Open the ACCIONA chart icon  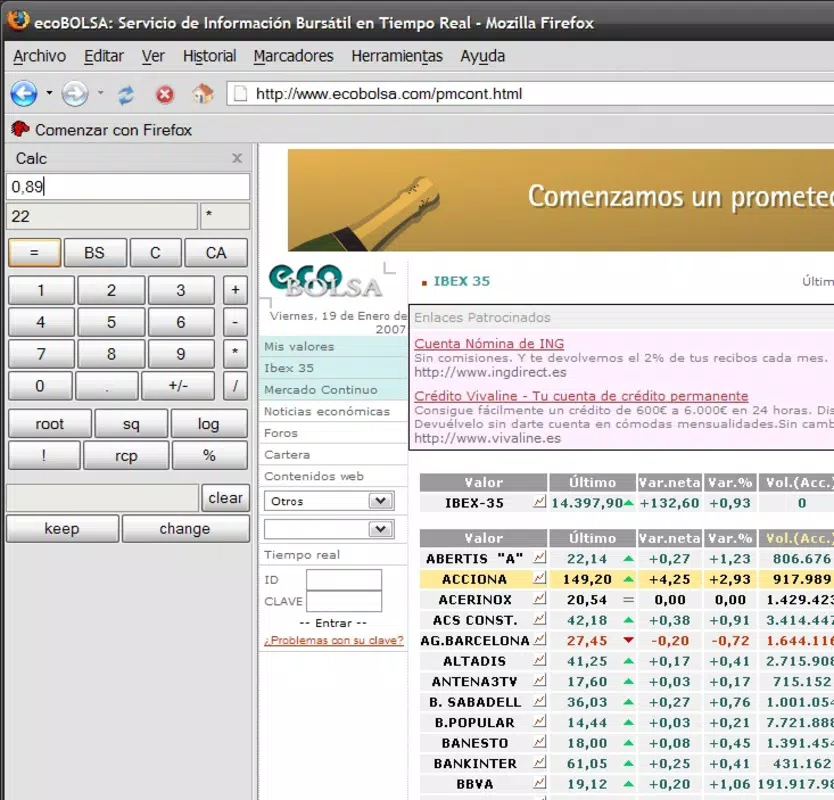[539, 578]
